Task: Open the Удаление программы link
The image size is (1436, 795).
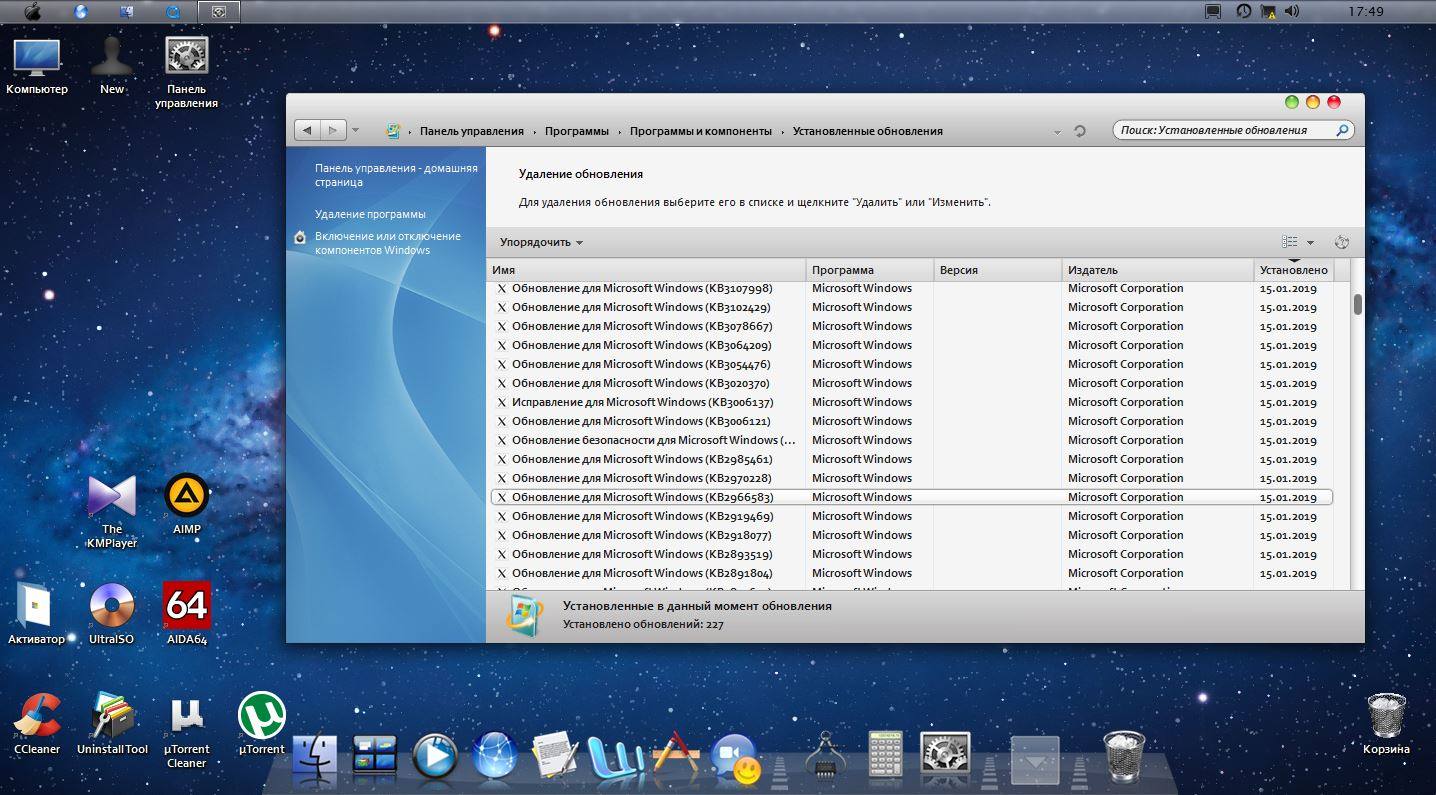Action: coord(370,214)
